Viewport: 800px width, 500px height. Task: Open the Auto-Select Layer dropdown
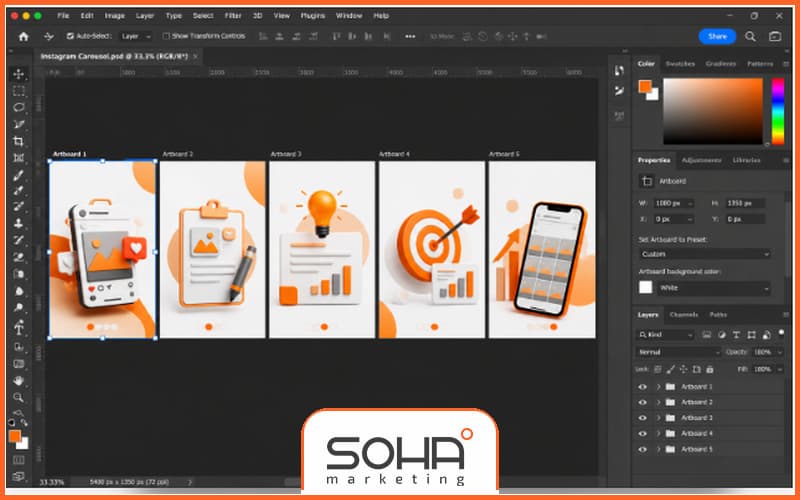[136, 36]
